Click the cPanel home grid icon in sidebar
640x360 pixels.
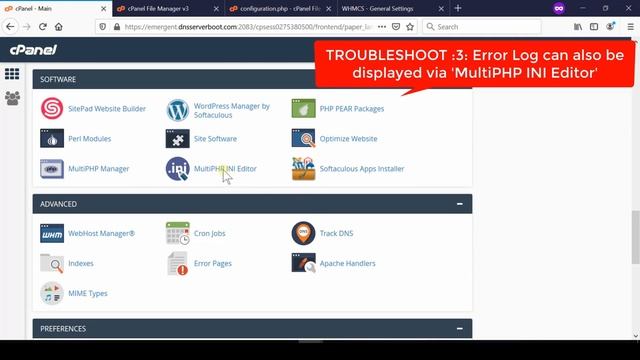pyautogui.click(x=12, y=74)
